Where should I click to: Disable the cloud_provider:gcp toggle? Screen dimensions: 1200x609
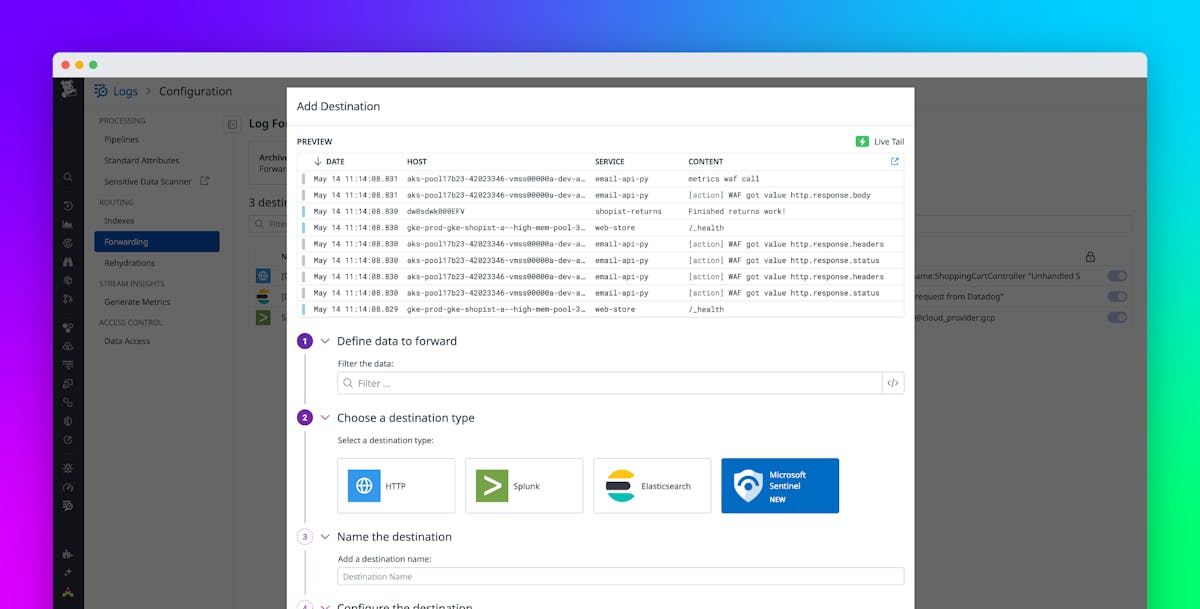click(1117, 317)
